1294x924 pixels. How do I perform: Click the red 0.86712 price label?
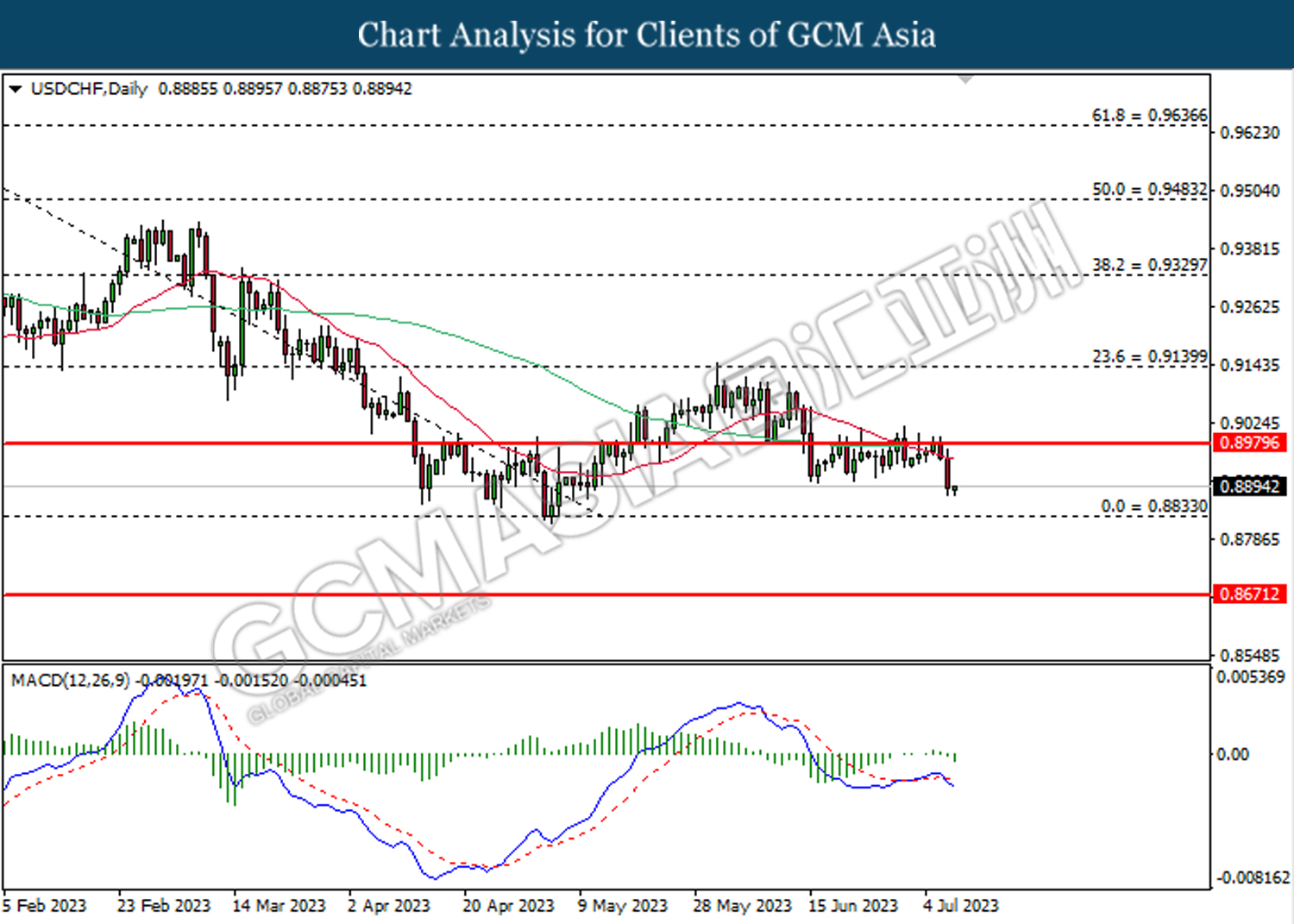(x=1250, y=594)
